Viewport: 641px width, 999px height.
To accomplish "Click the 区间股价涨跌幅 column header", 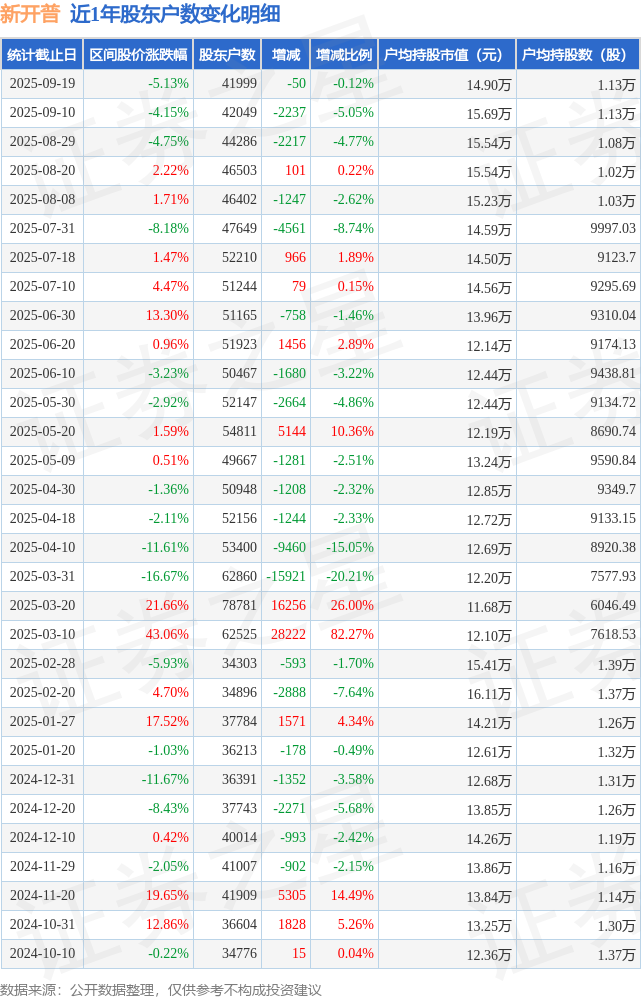I will [x=138, y=55].
